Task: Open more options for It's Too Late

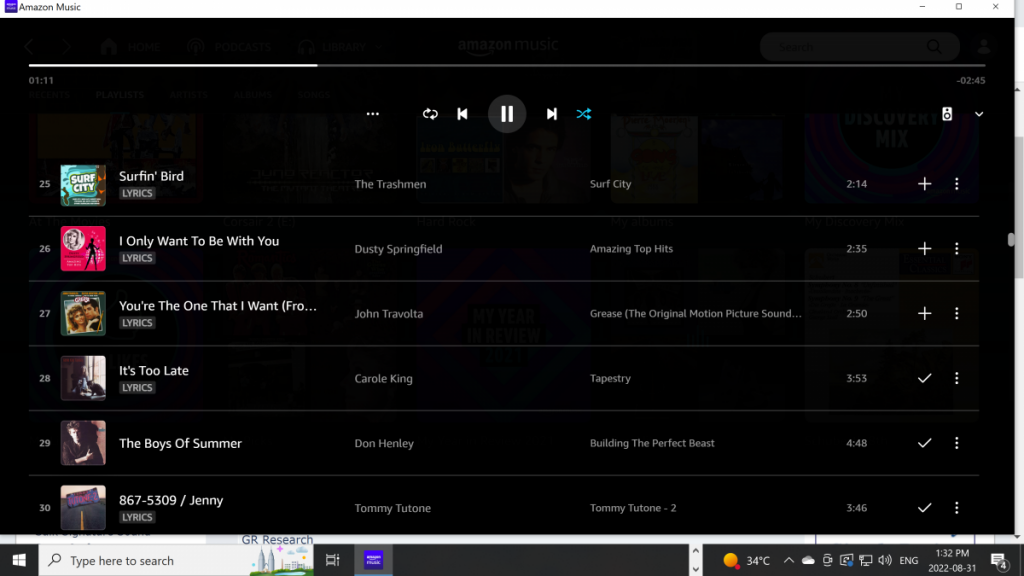Action: tap(957, 378)
